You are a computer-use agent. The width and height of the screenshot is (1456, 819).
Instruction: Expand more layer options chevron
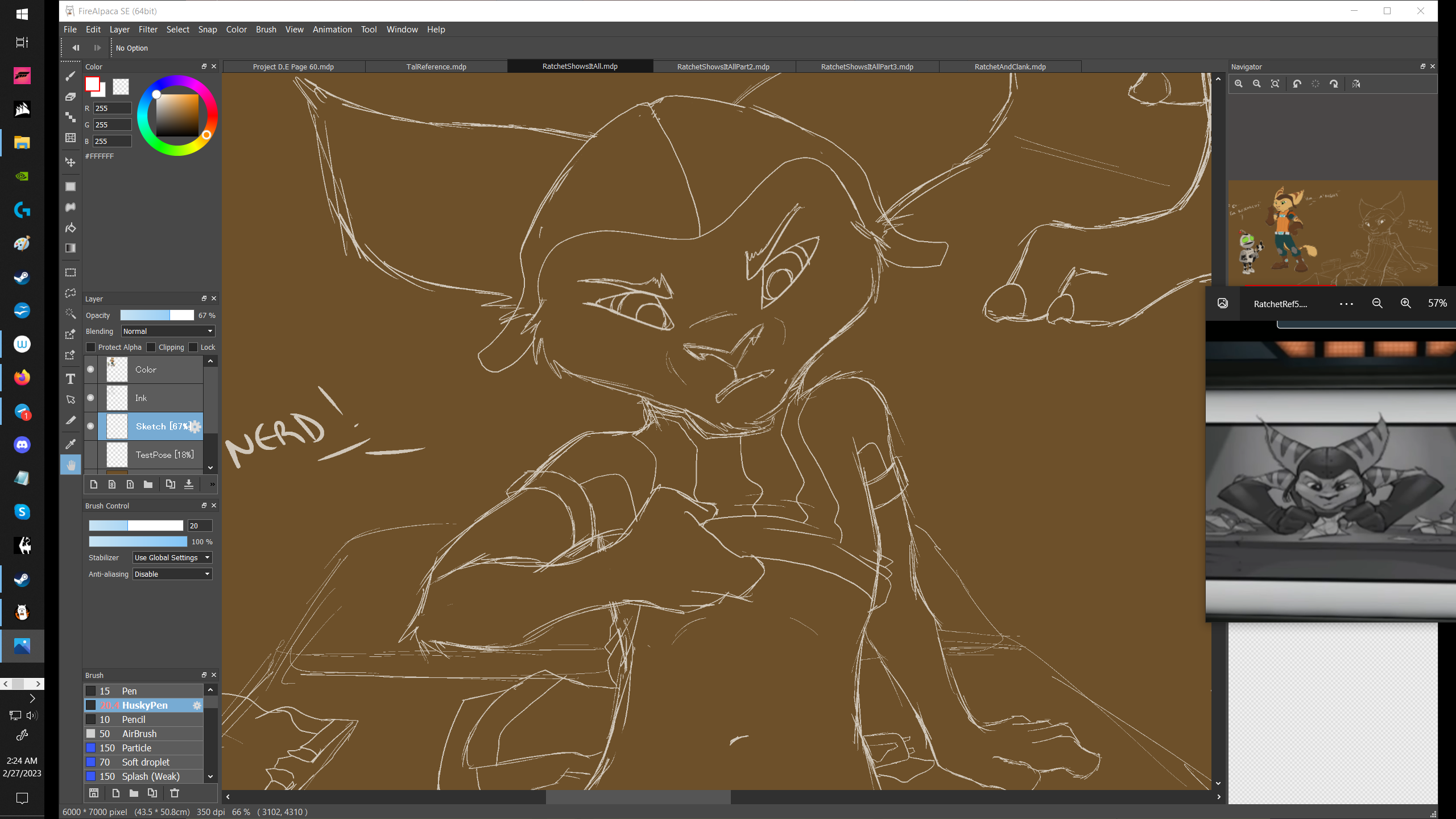click(x=212, y=484)
